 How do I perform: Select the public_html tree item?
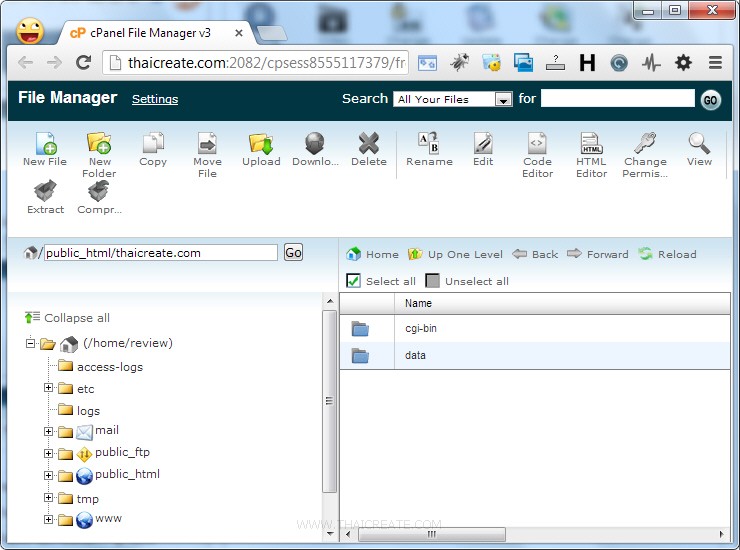coord(127,474)
